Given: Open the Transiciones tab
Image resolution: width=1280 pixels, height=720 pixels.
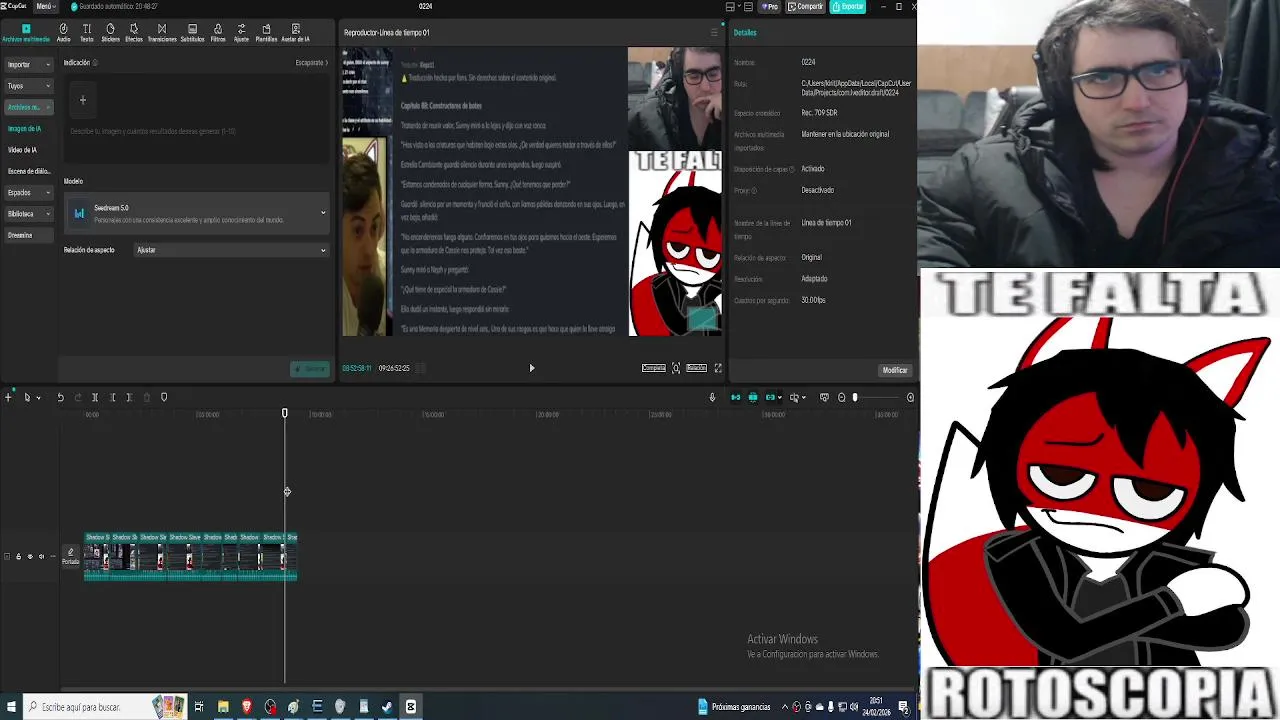Looking at the screenshot, I should click(x=162, y=33).
